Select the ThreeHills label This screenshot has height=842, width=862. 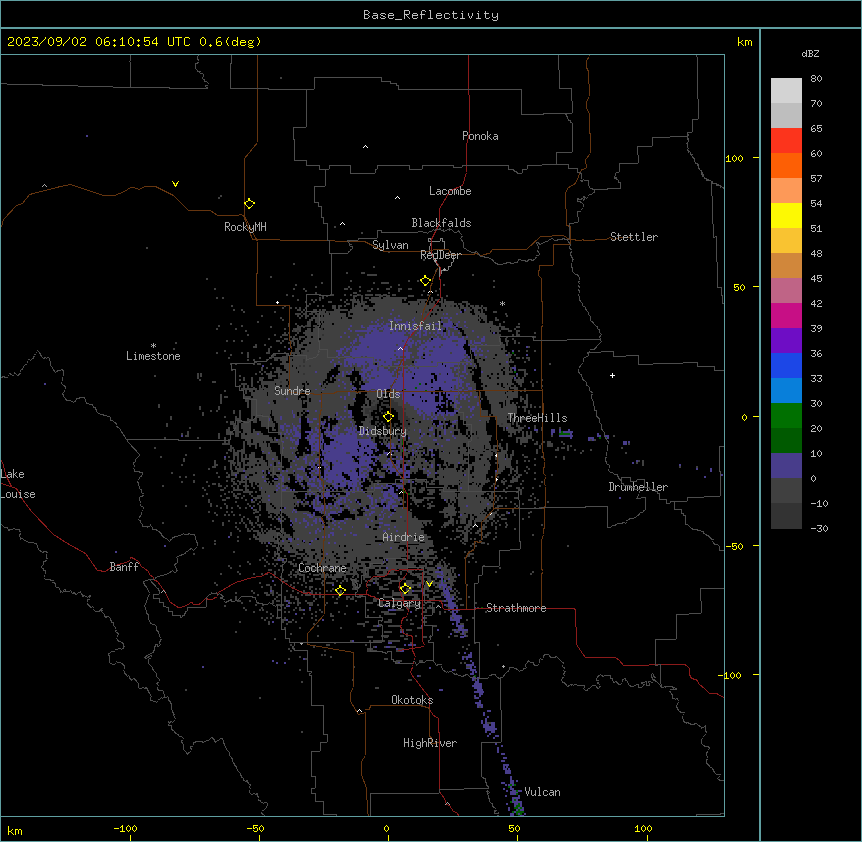[x=537, y=418]
